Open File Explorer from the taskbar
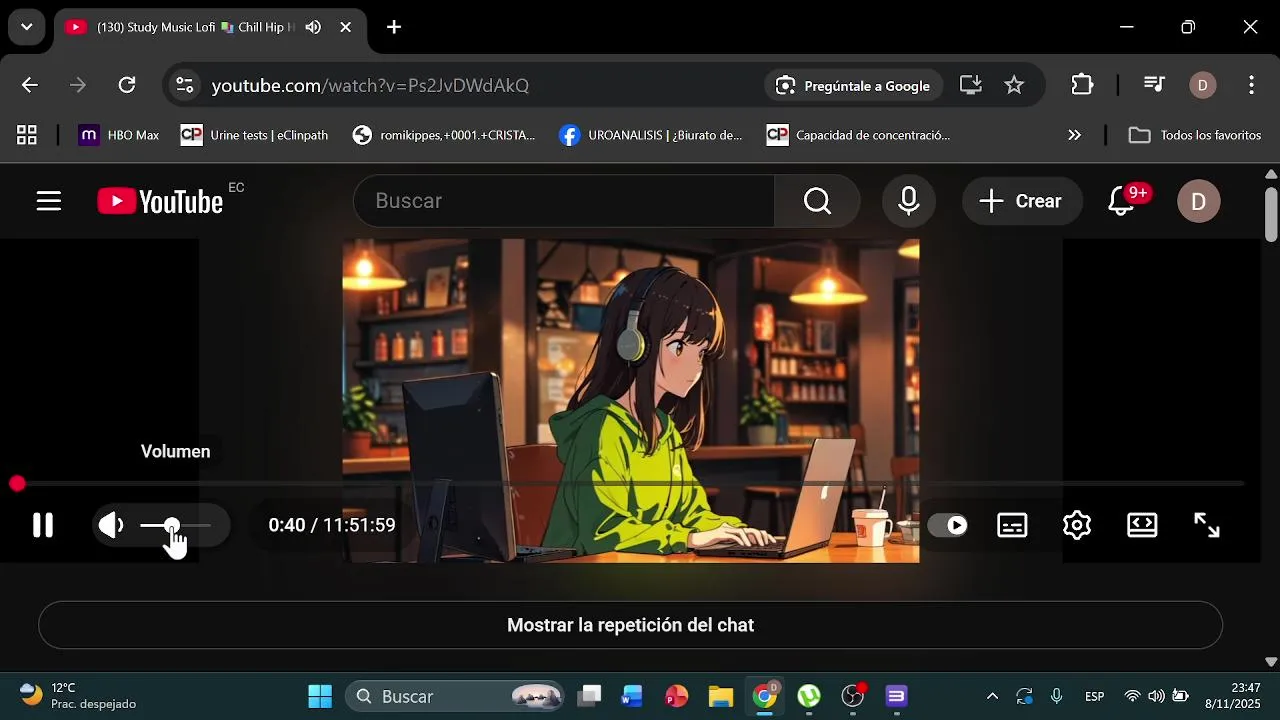 point(720,696)
